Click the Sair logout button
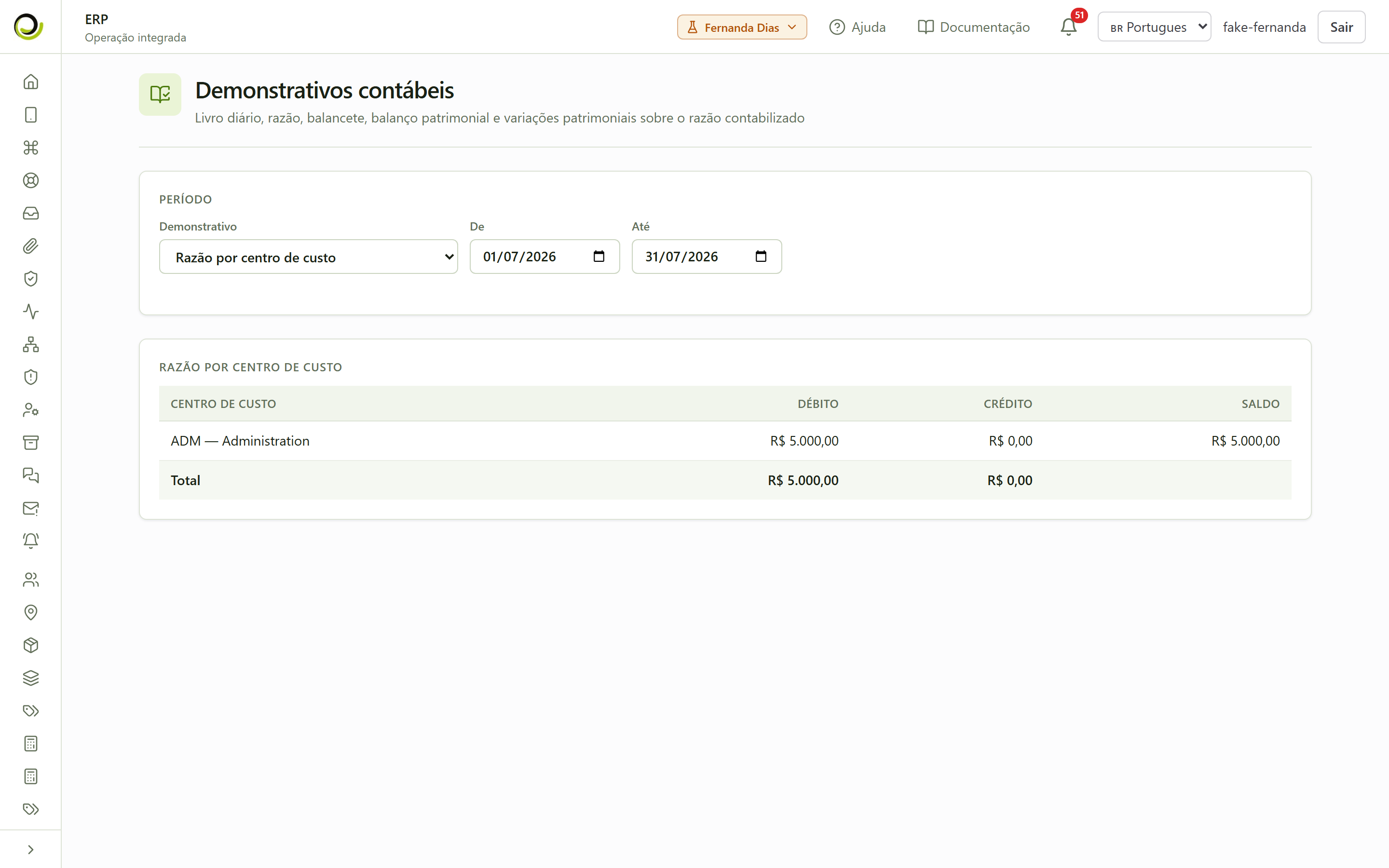 [1341, 27]
